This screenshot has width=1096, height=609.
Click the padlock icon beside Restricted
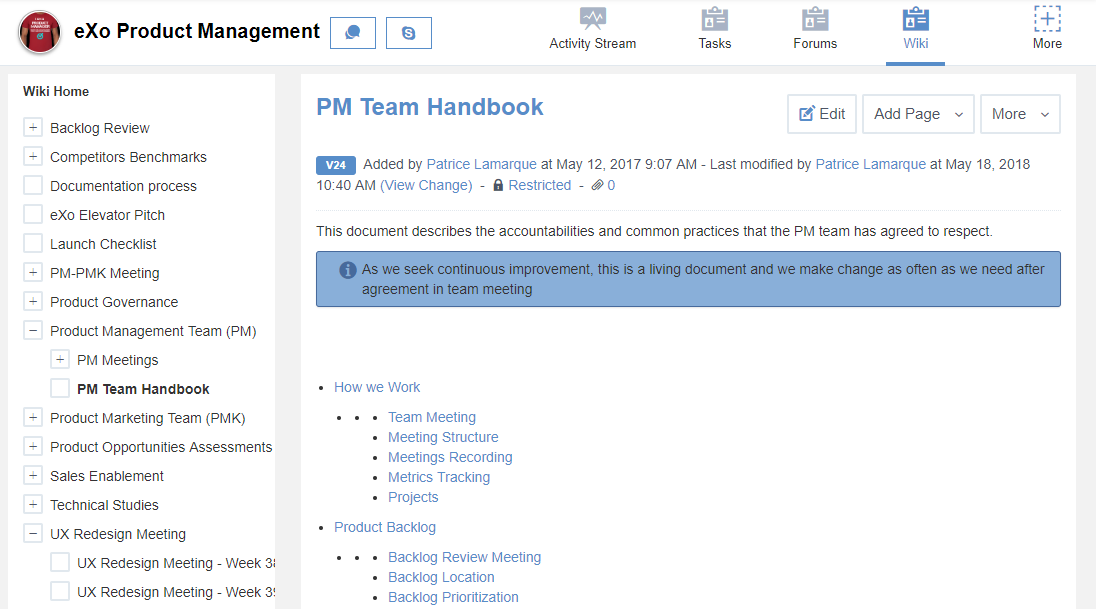498,185
